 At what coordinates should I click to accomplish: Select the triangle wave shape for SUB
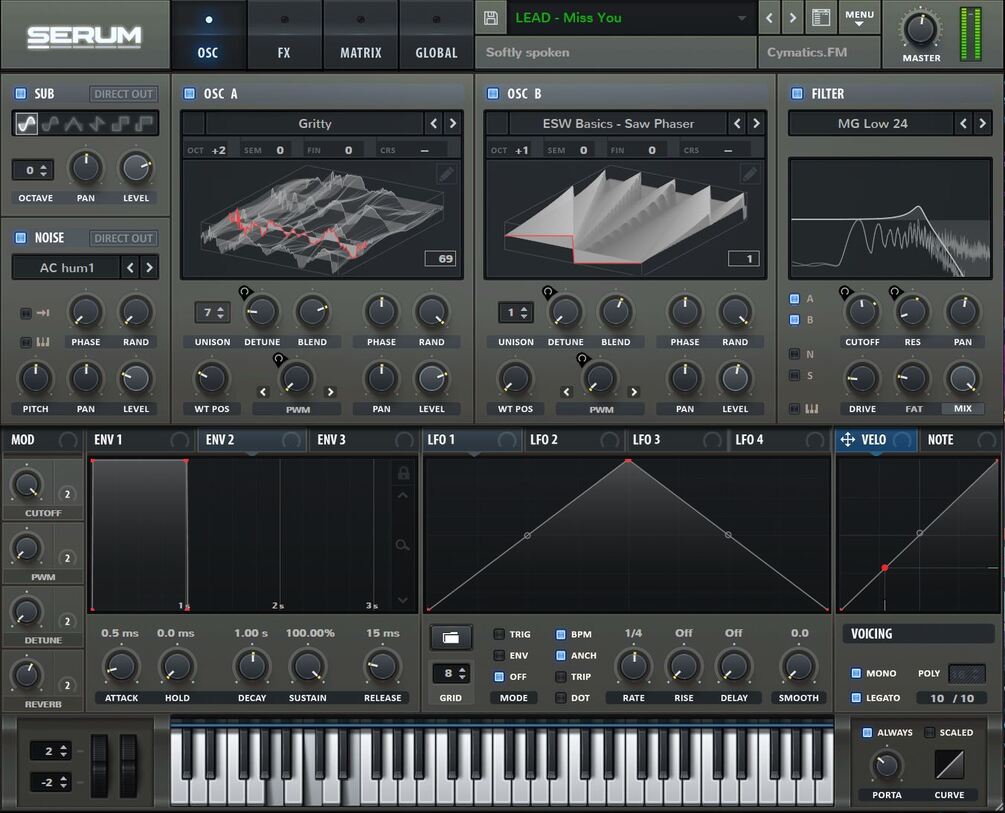click(x=73, y=123)
